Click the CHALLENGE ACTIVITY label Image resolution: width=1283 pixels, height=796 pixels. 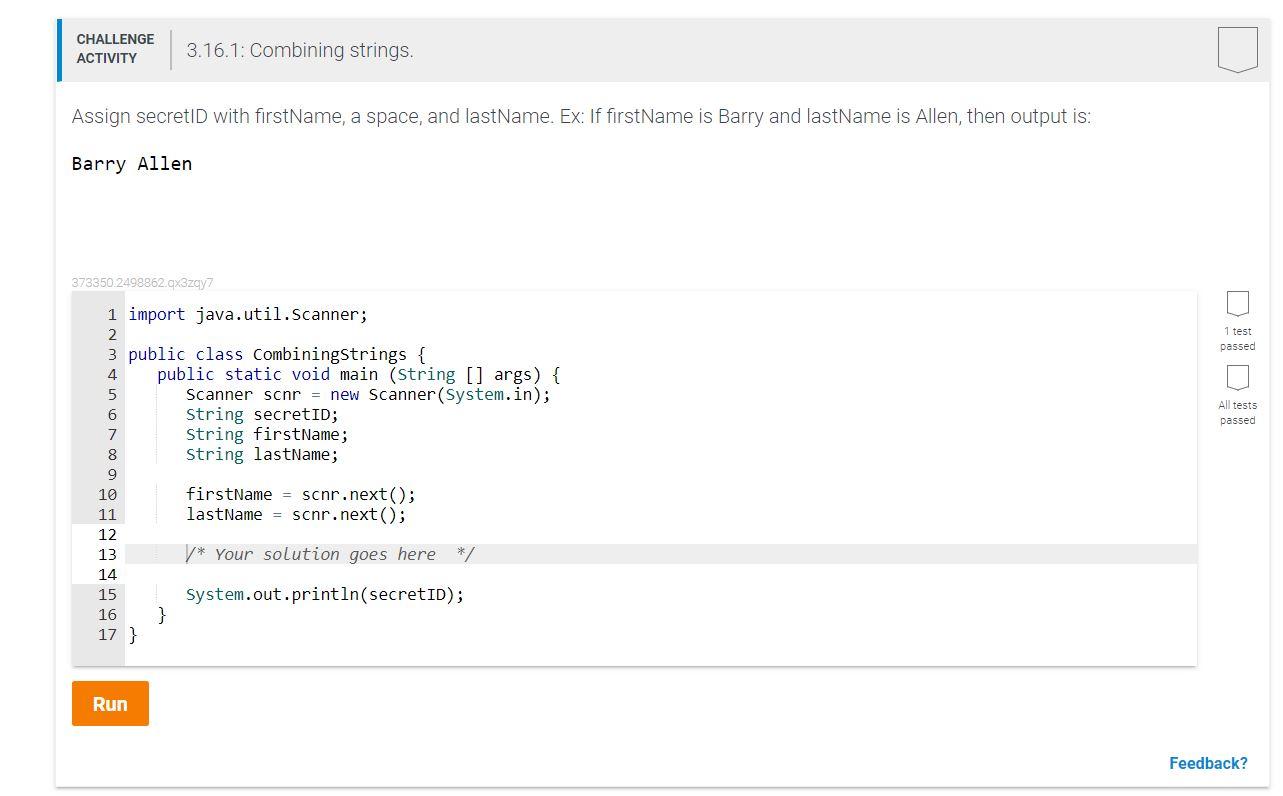(114, 47)
